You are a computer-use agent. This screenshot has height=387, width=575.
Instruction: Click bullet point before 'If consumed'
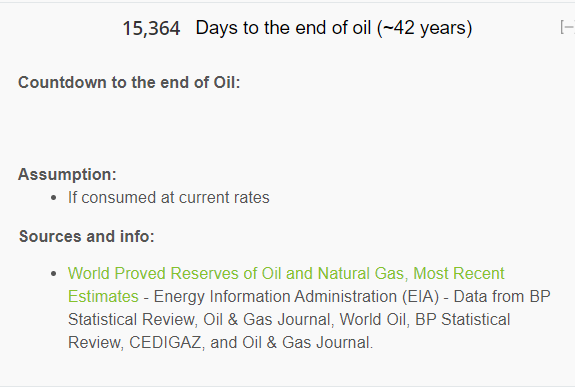click(x=54, y=198)
